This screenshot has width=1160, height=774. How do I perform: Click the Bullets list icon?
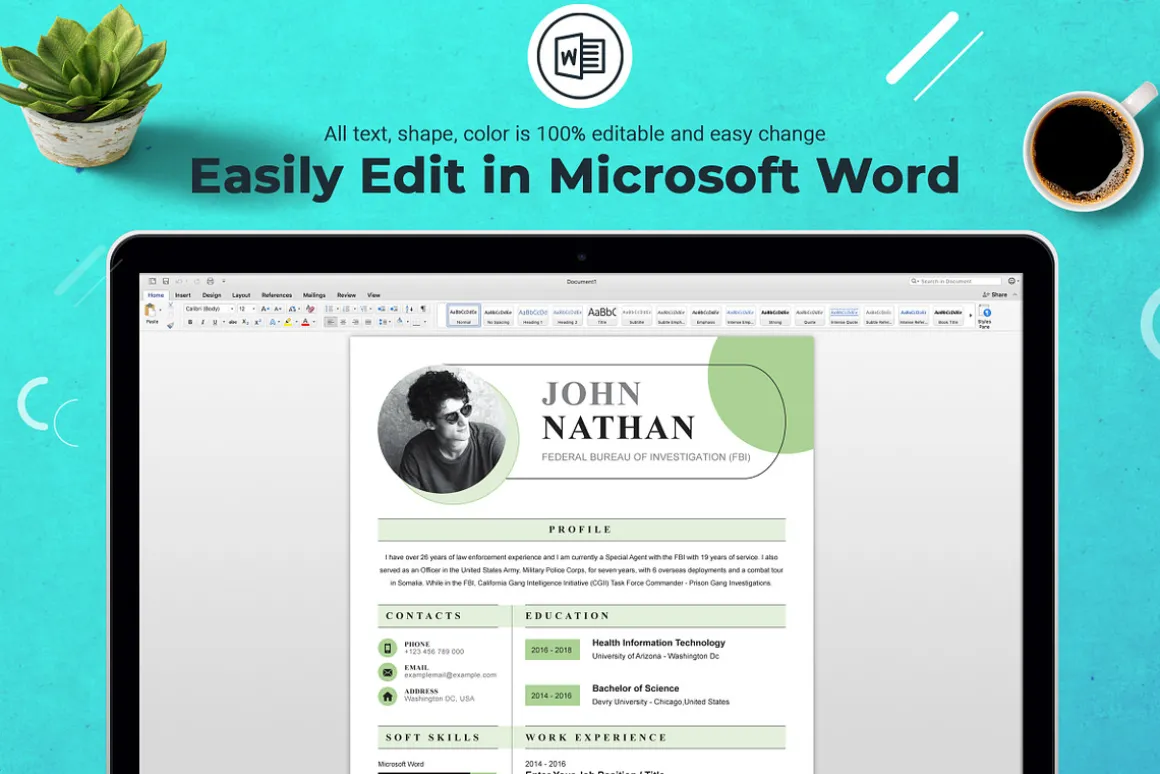coord(329,309)
